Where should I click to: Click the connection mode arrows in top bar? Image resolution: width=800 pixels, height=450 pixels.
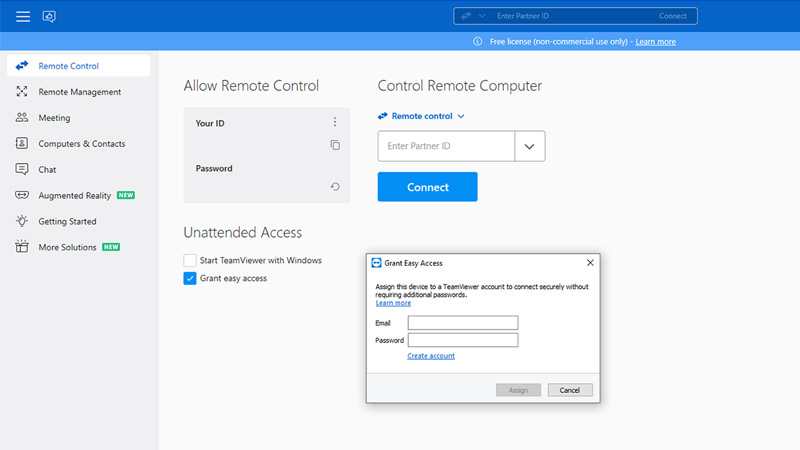(466, 16)
